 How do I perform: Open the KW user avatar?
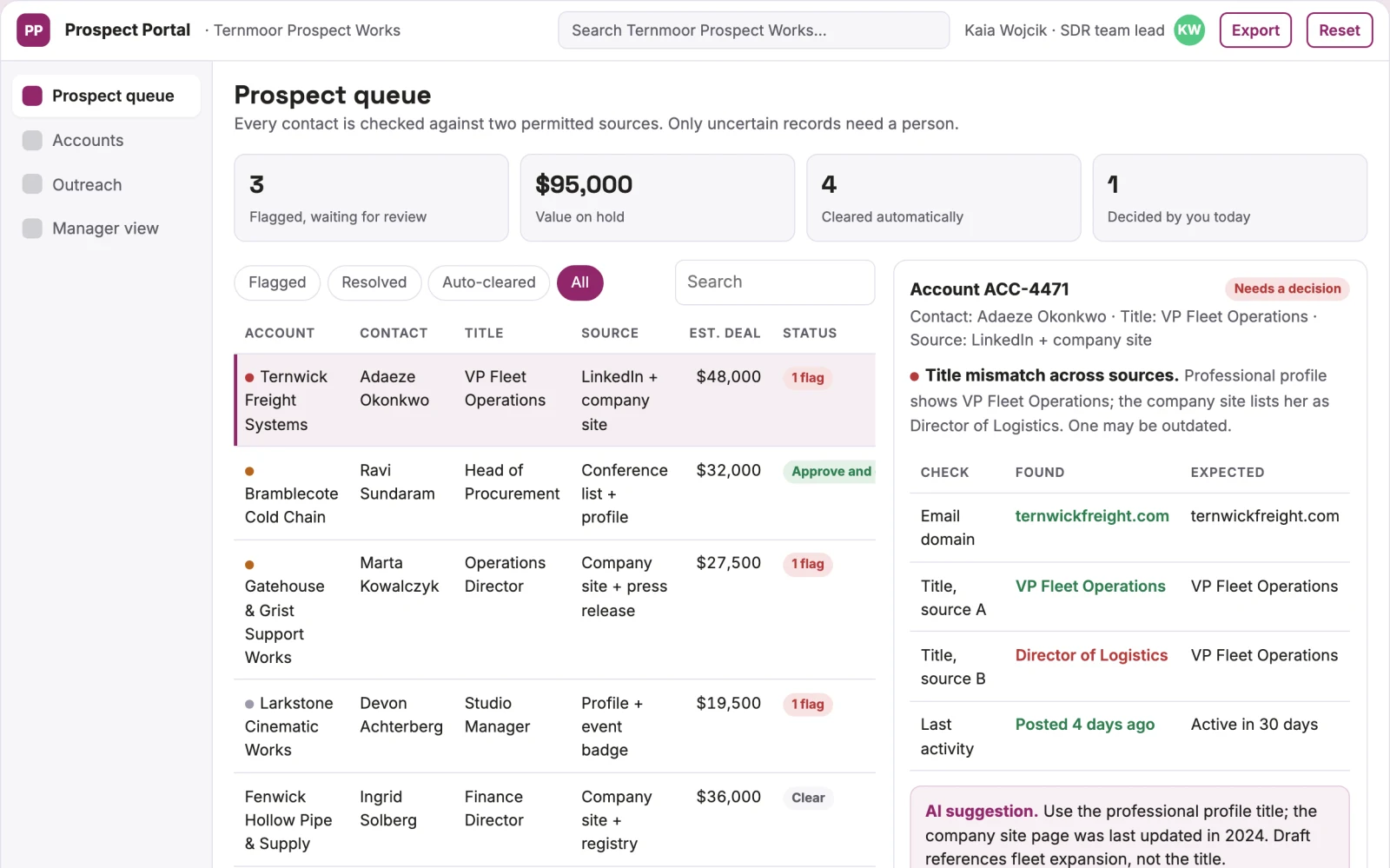pyautogui.click(x=1189, y=30)
